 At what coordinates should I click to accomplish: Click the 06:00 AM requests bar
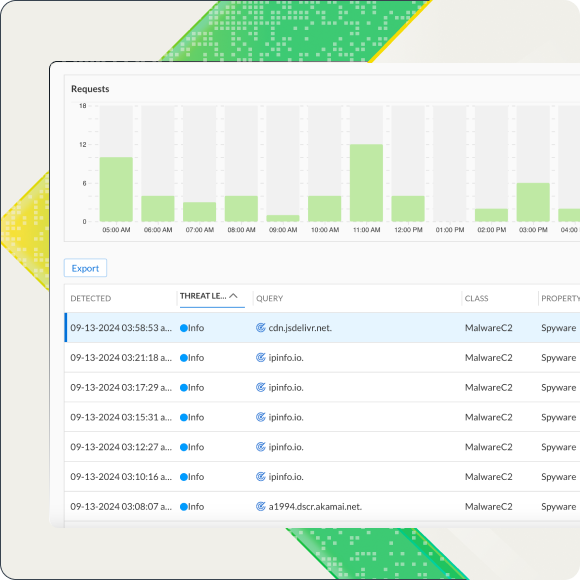[x=158, y=209]
